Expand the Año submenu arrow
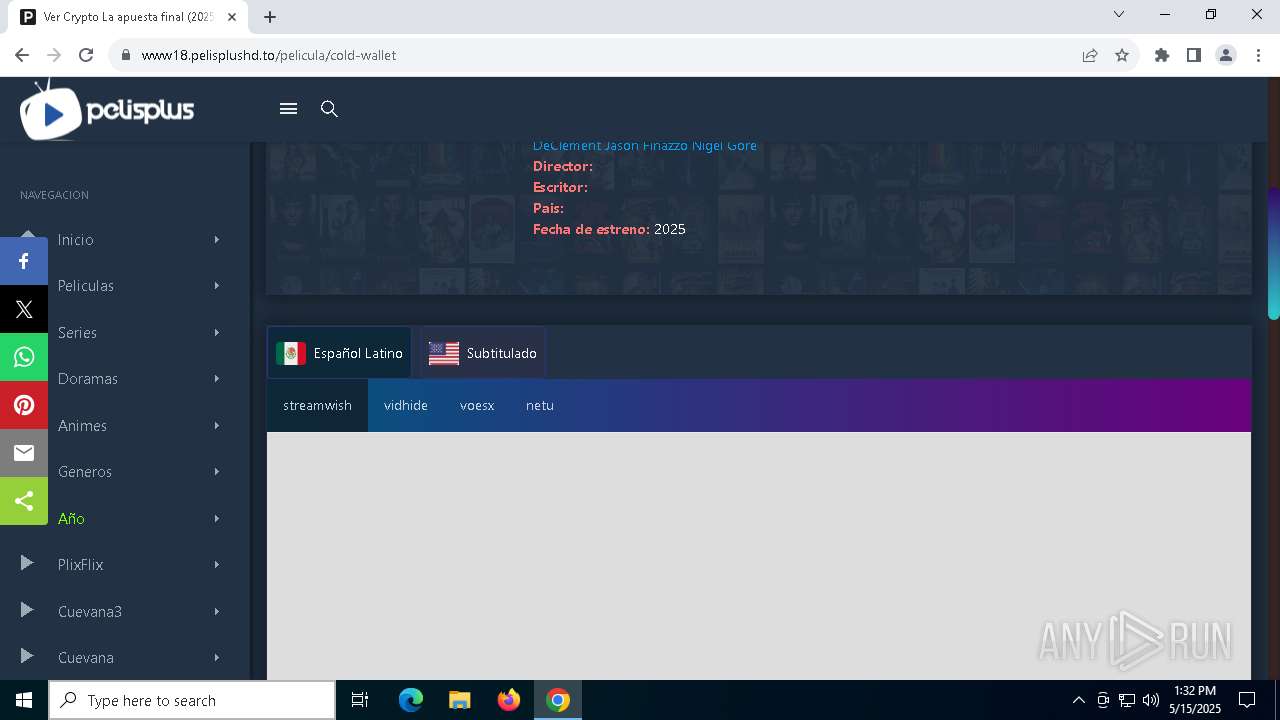 point(216,518)
